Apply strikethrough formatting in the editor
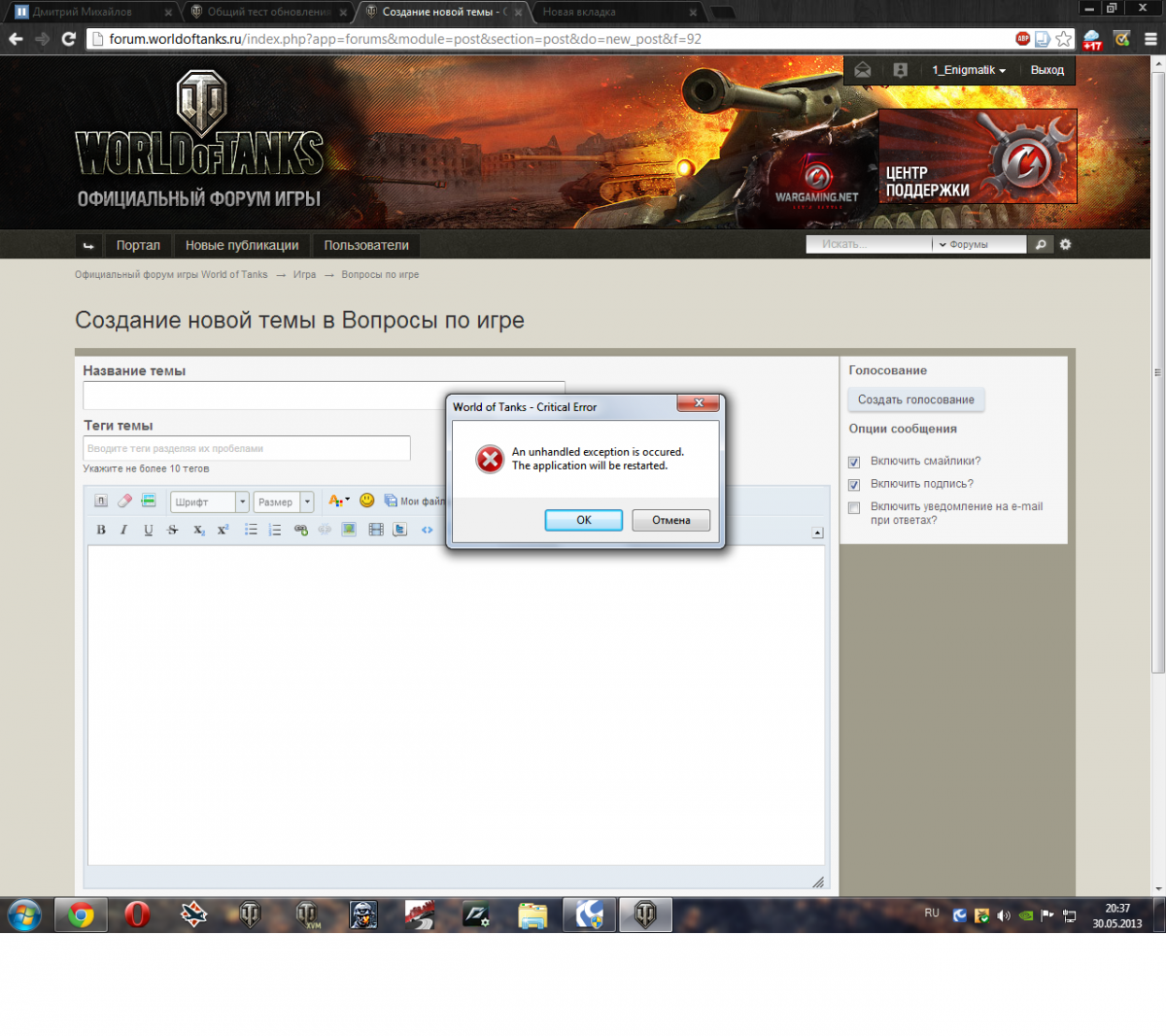The width and height of the screenshot is (1166, 1036). [173, 530]
